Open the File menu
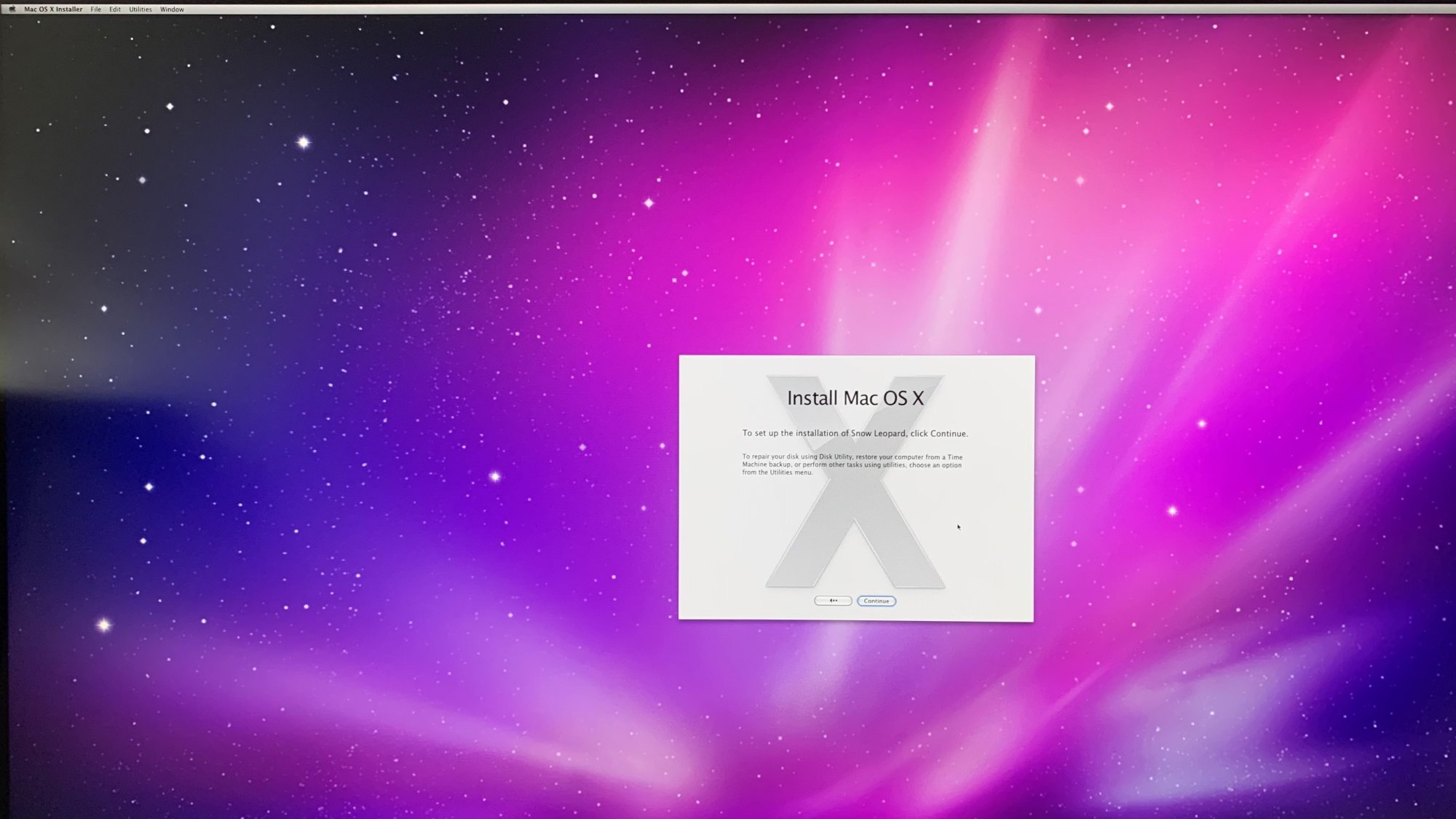 (x=95, y=9)
